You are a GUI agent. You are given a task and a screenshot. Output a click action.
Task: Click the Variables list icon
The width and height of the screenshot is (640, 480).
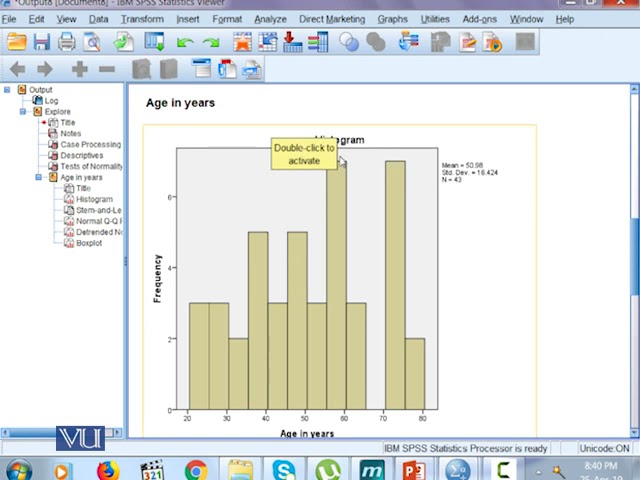click(x=318, y=42)
